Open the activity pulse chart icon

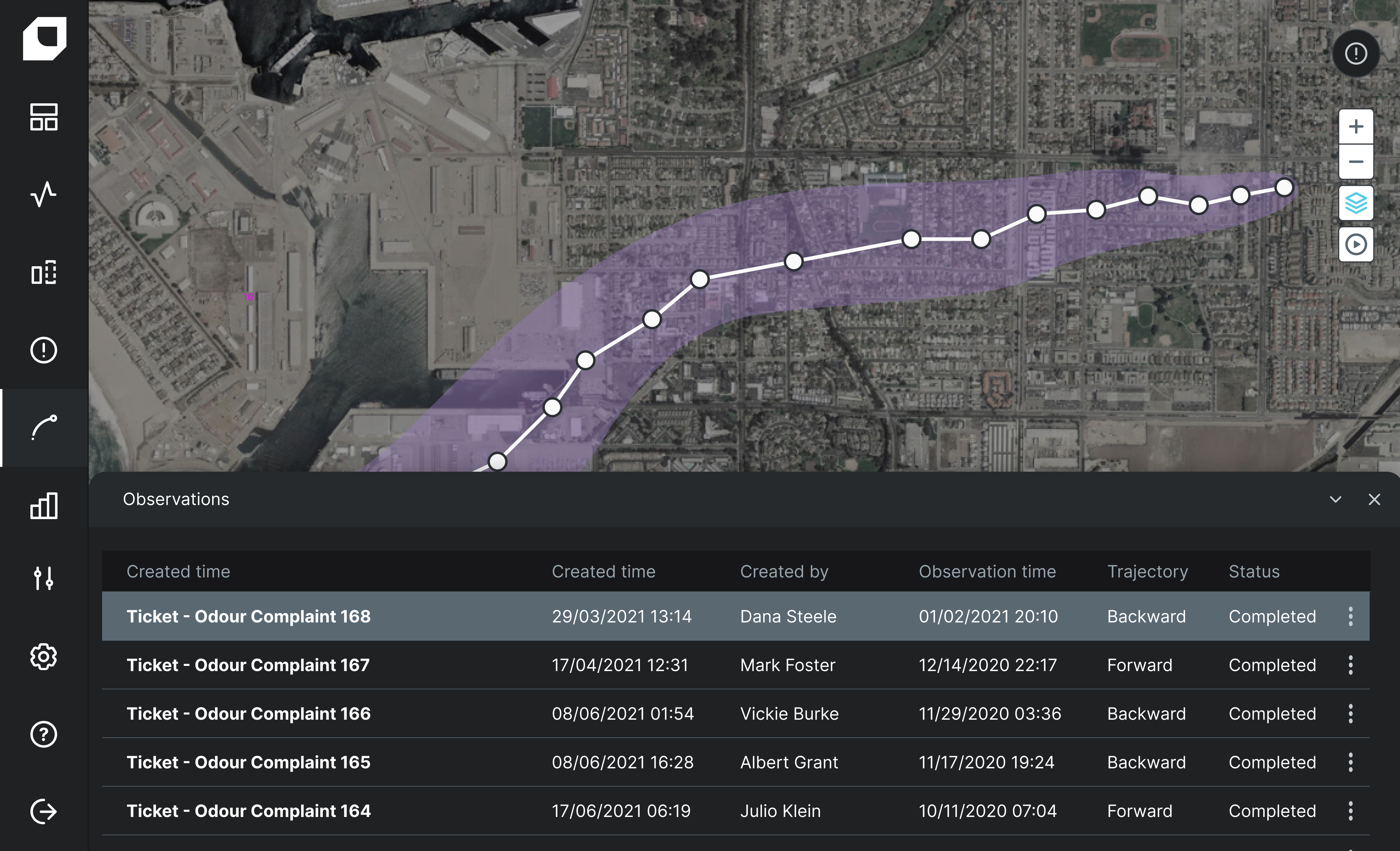click(44, 195)
